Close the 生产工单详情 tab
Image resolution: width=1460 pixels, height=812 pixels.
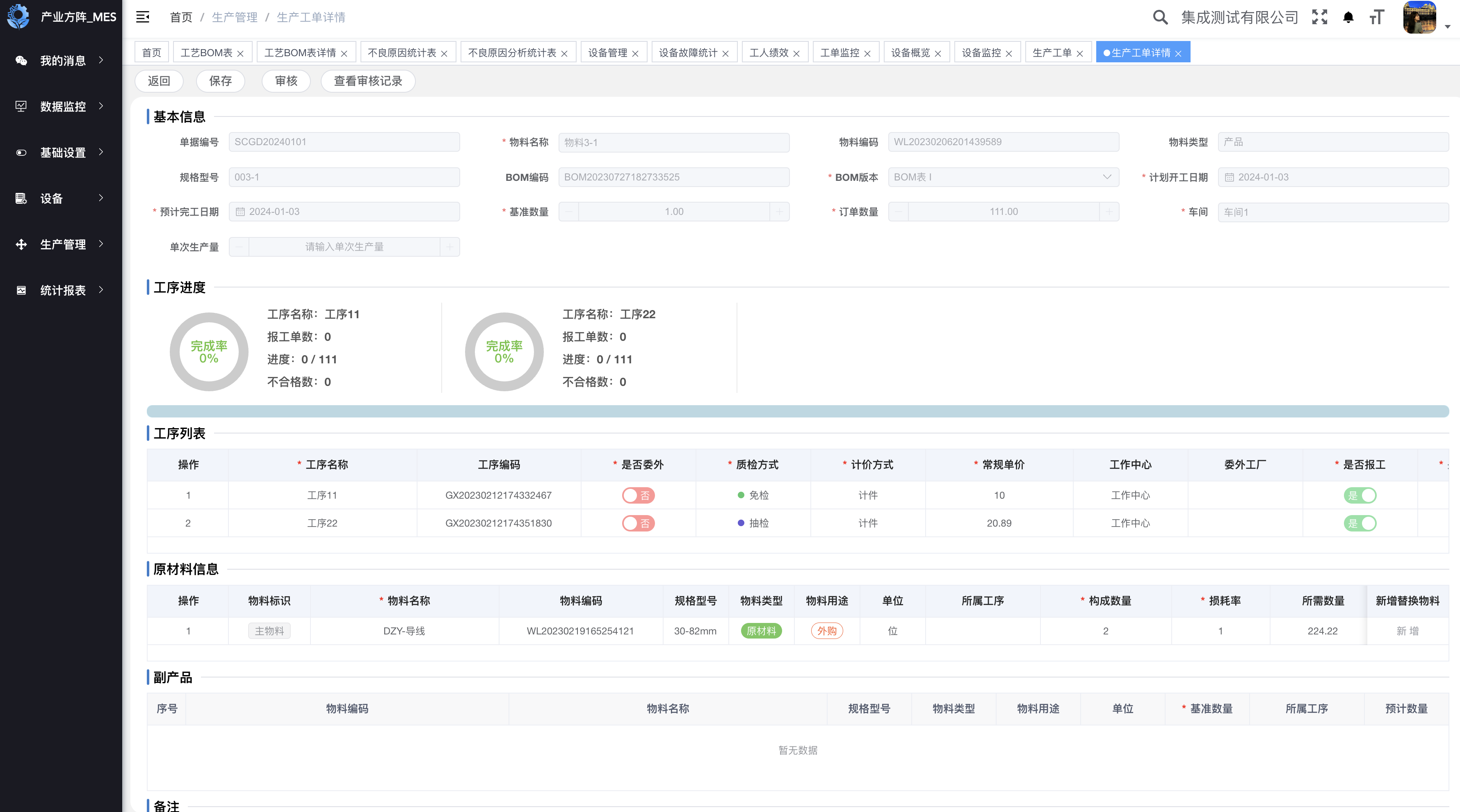[1178, 53]
